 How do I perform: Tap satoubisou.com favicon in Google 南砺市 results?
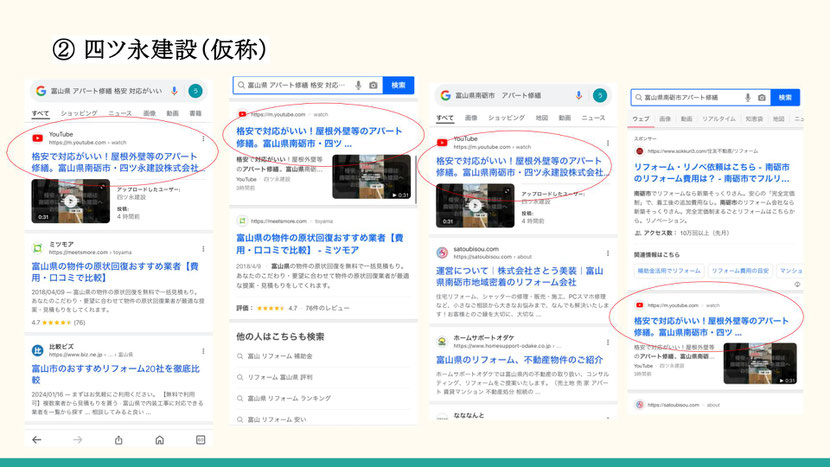pyautogui.click(x=442, y=253)
